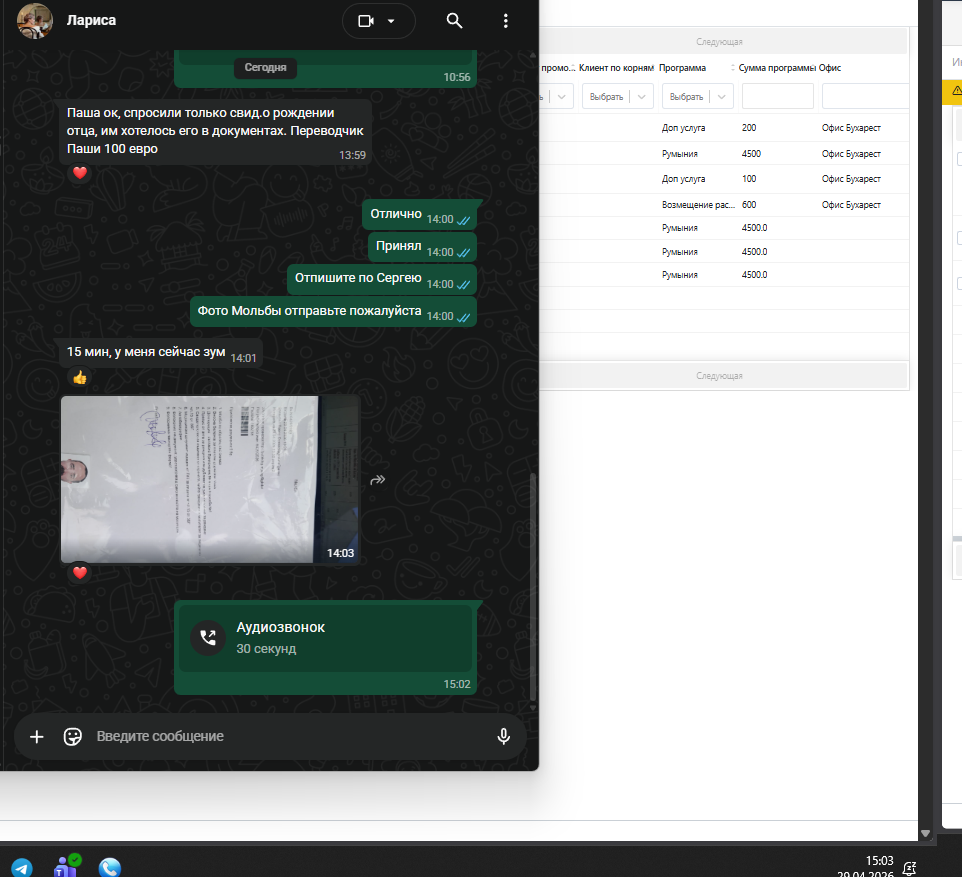Image resolution: width=962 pixels, height=877 pixels.
Task: Click 'Фото Мольбы отправьте пожалуйста' message
Action: click(x=333, y=311)
